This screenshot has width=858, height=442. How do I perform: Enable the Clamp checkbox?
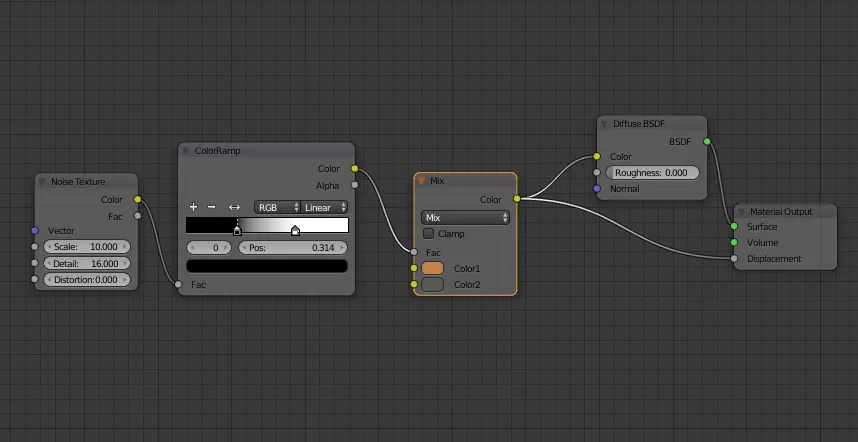coord(428,234)
